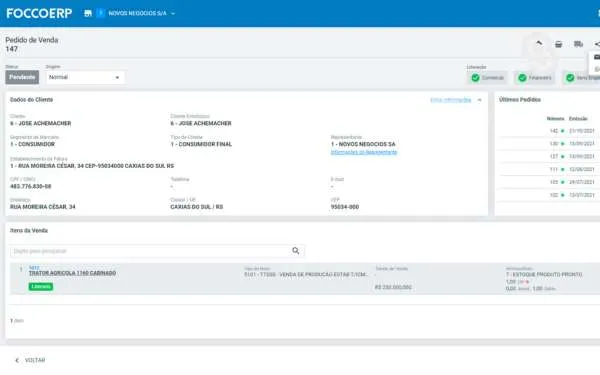Viewport: 600px width, 375px height.
Task: Open the representative information link
Action: (x=364, y=152)
